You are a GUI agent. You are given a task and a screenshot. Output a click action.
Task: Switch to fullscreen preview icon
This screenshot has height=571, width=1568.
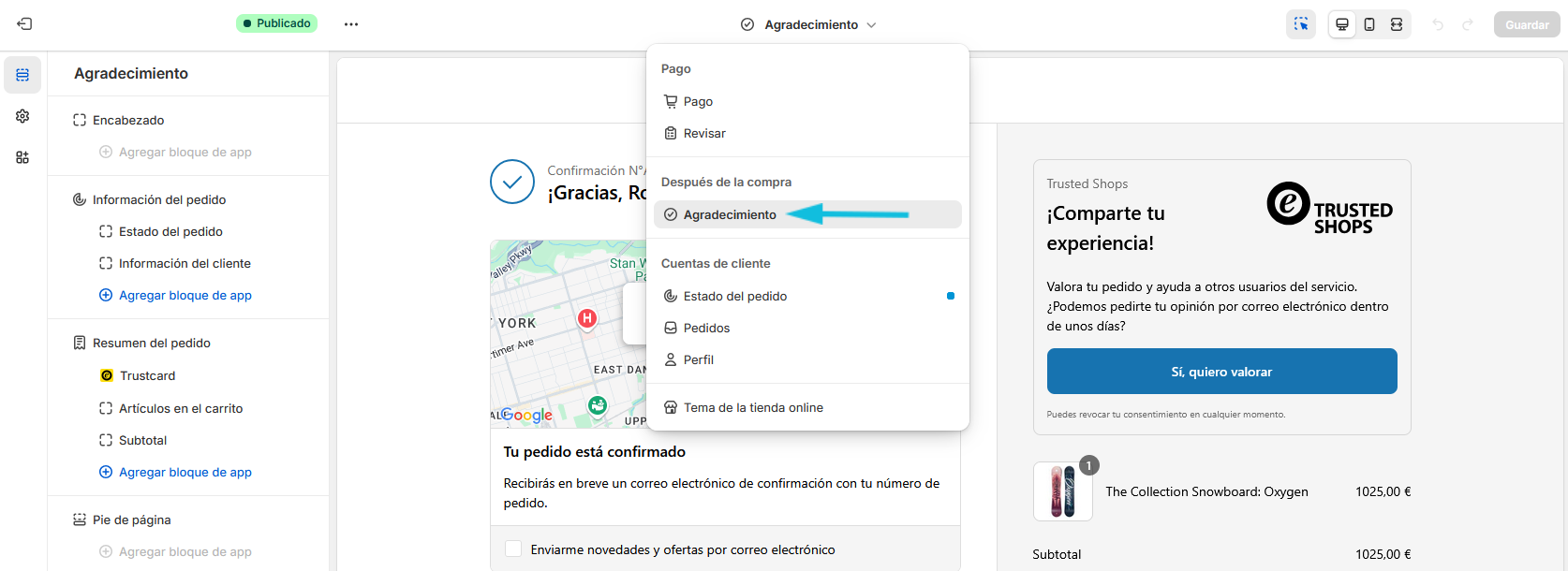pos(1397,24)
